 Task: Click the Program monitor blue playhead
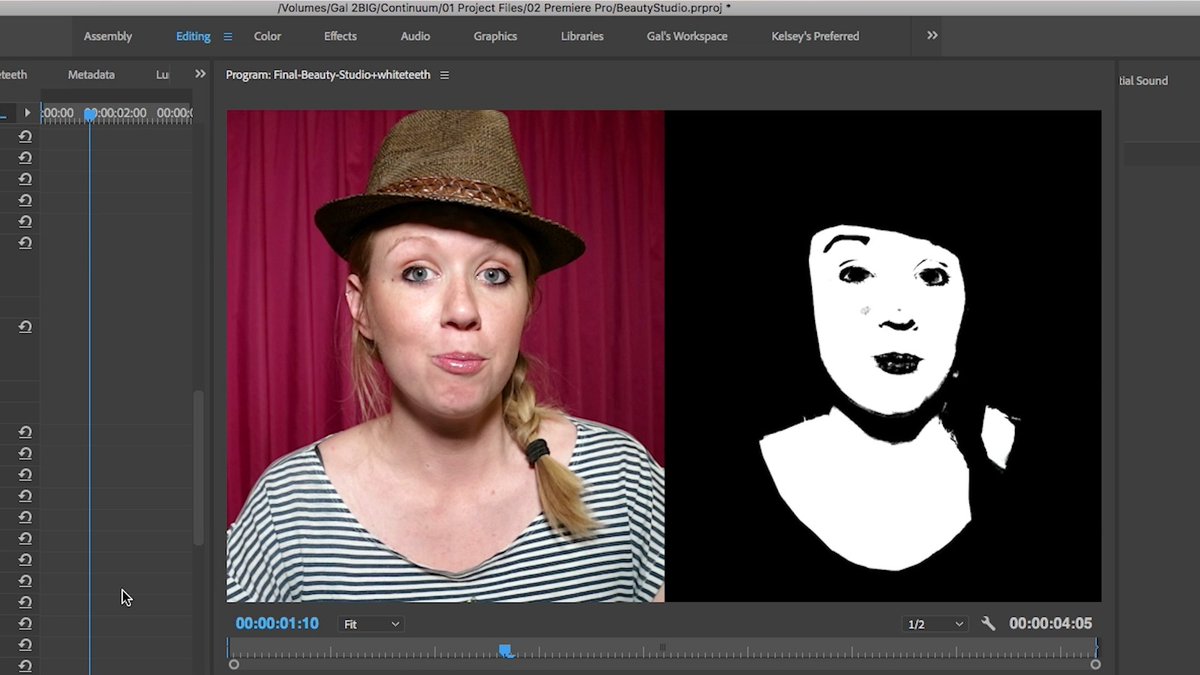pyautogui.click(x=506, y=651)
